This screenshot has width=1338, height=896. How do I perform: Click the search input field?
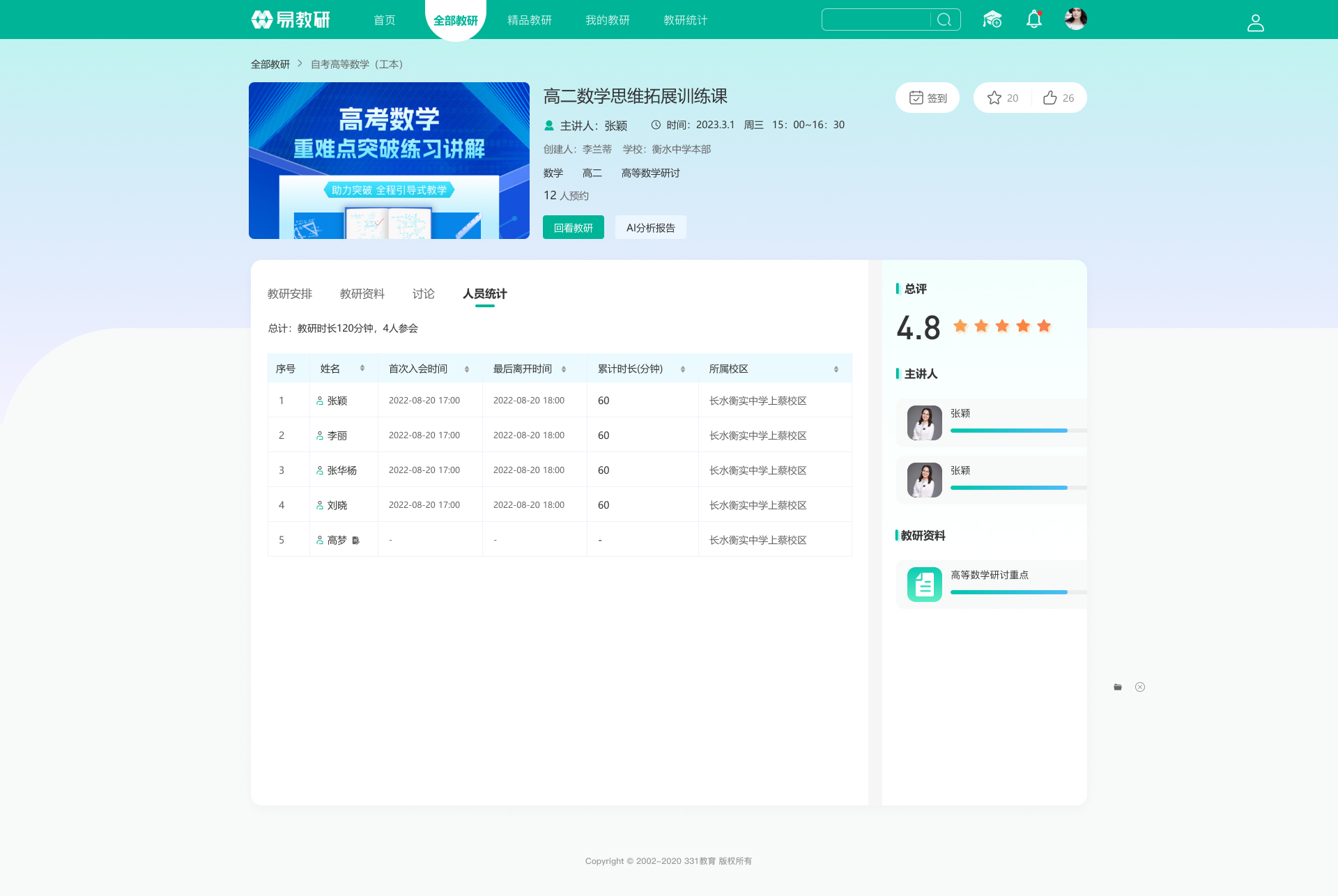pyautogui.click(x=877, y=20)
